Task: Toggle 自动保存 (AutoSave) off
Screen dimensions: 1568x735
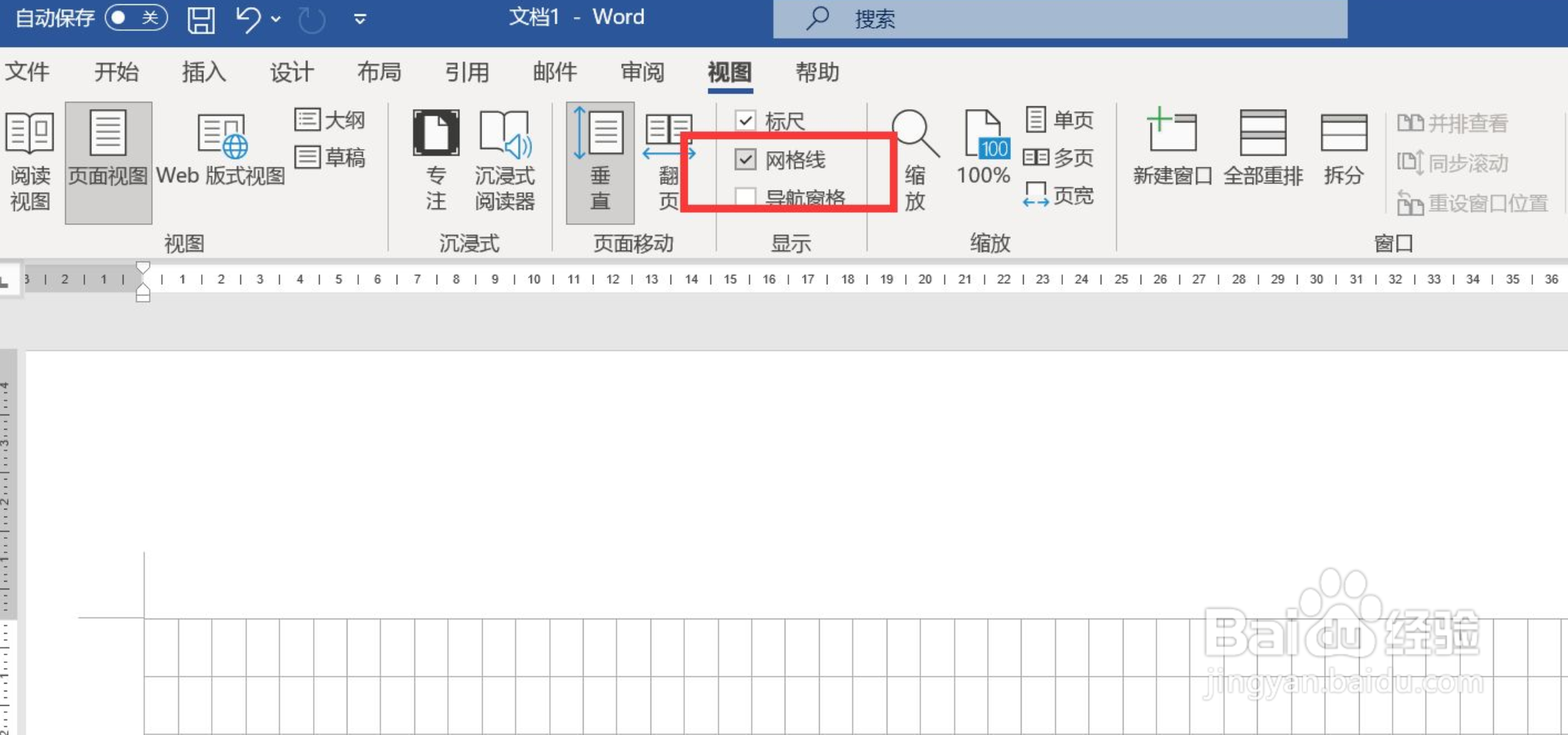Action: [136, 17]
